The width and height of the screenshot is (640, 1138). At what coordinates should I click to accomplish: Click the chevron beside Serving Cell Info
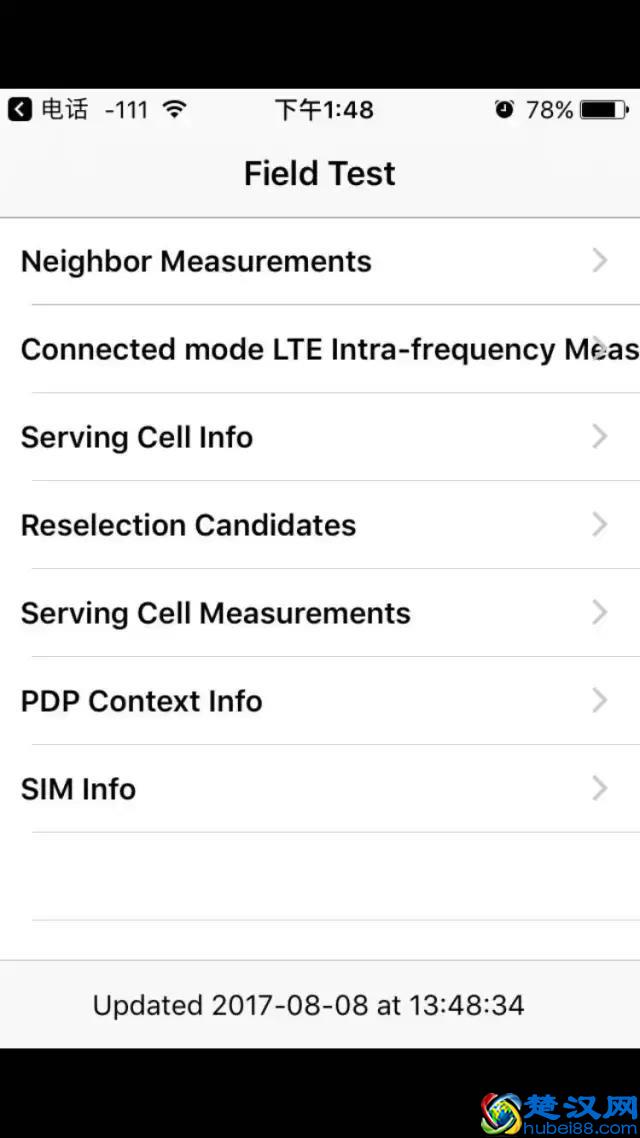click(x=599, y=437)
